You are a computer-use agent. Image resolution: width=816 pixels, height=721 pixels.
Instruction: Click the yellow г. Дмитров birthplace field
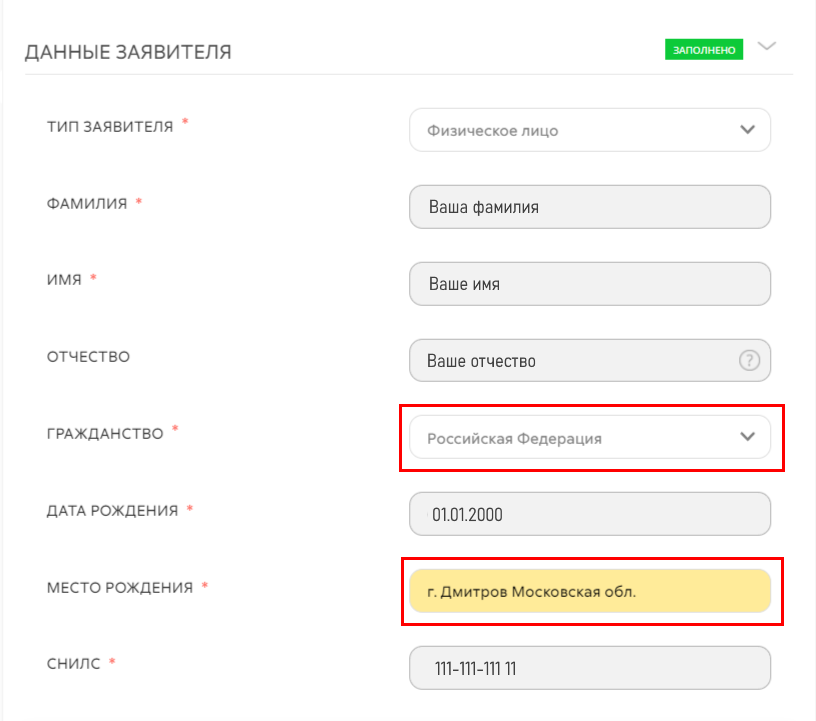coord(590,591)
